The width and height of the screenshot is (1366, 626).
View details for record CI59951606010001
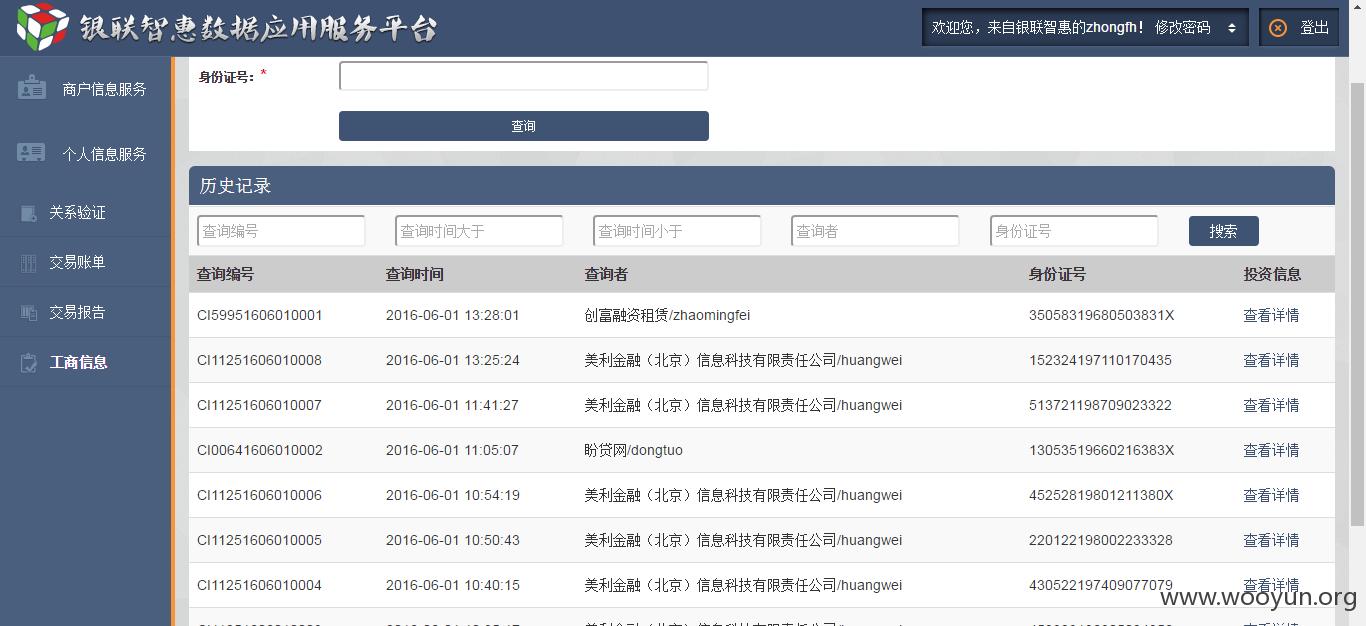tap(1271, 315)
